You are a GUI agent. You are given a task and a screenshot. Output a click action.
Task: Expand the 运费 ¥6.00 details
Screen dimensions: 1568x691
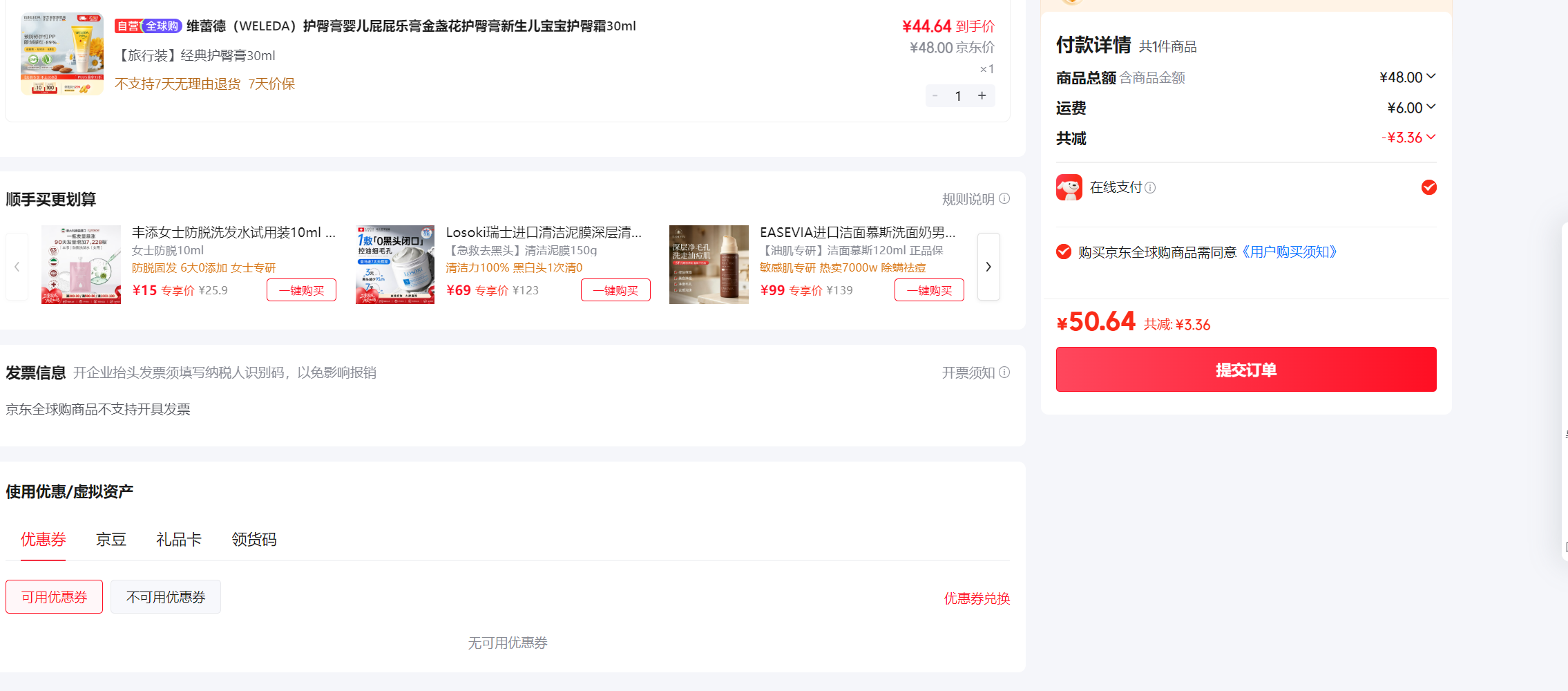1431,106
